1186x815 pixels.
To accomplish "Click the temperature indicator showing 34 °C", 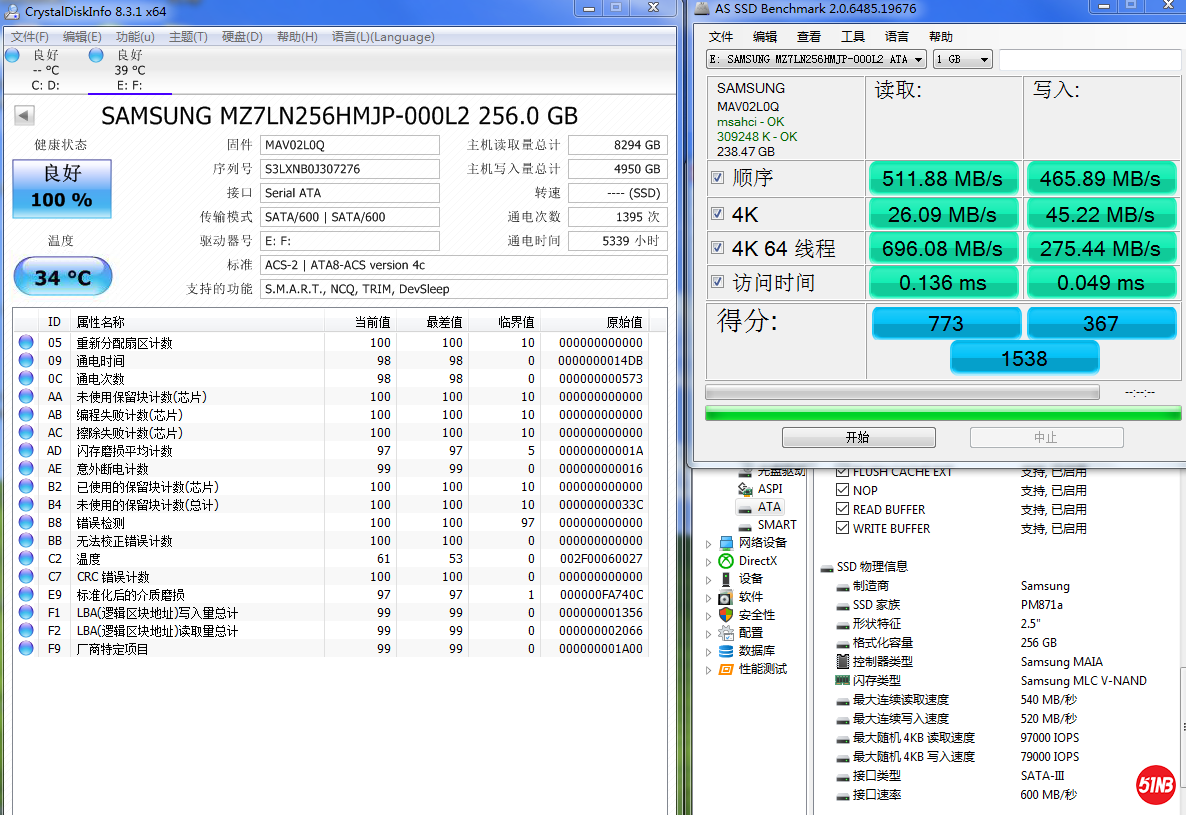I will 62,277.
